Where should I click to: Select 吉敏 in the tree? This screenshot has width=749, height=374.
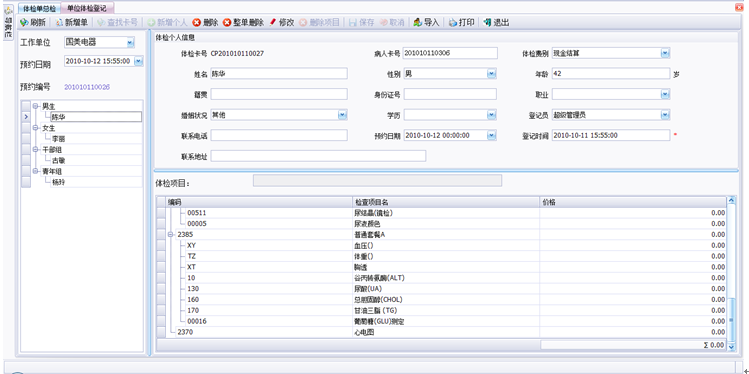click(96, 160)
